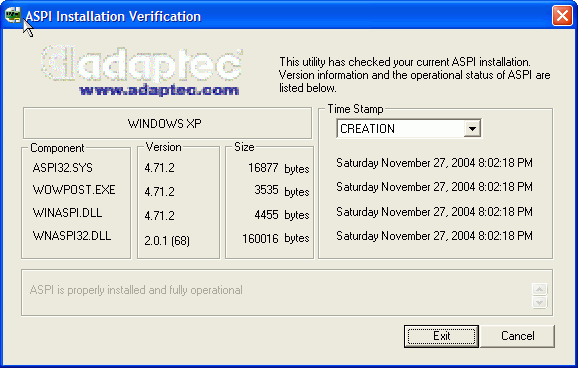
Task: Click 'ASPI is properly installed' status message
Action: pos(136,290)
